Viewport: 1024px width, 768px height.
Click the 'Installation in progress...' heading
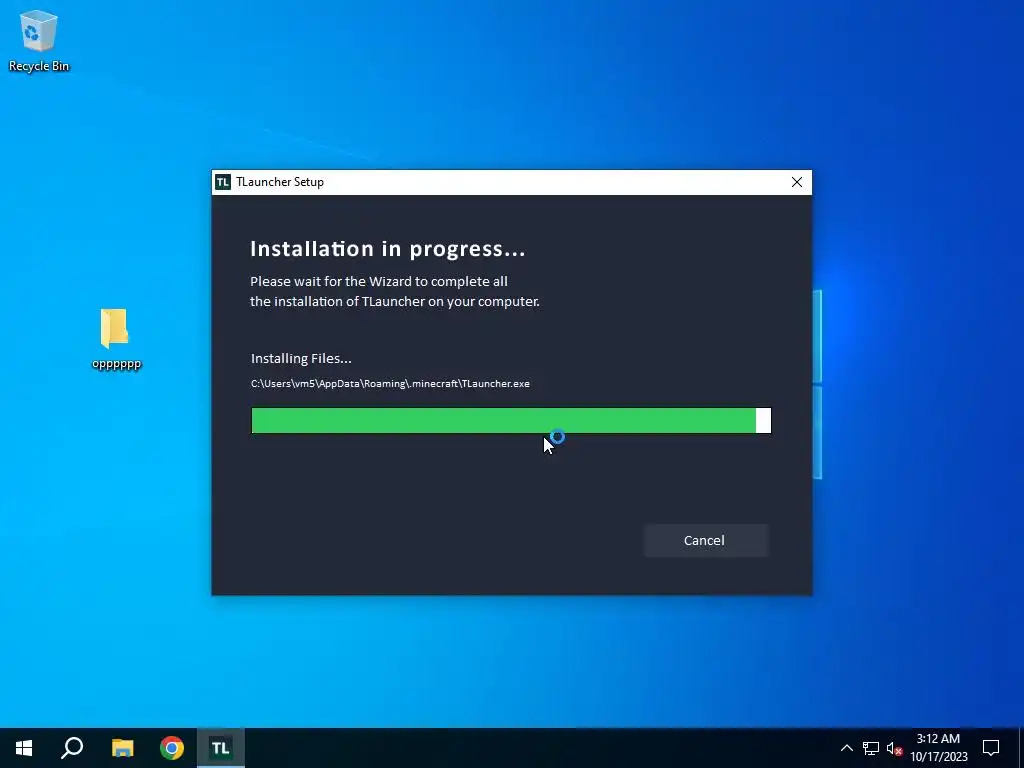click(x=388, y=249)
